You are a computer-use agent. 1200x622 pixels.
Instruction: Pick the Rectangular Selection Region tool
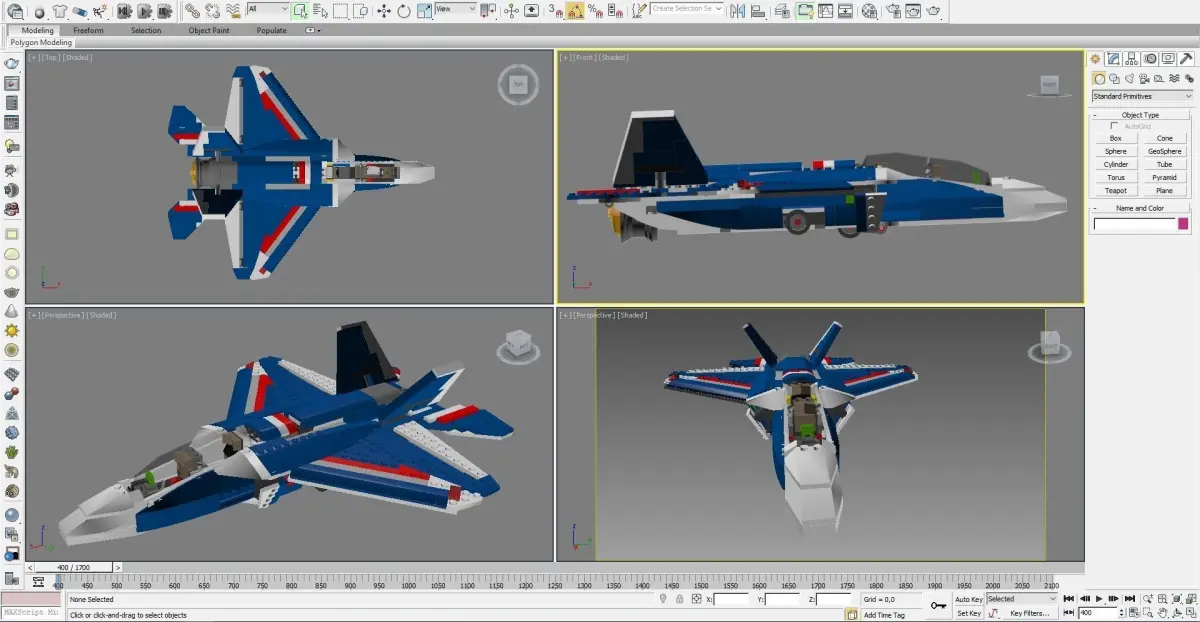click(x=340, y=11)
